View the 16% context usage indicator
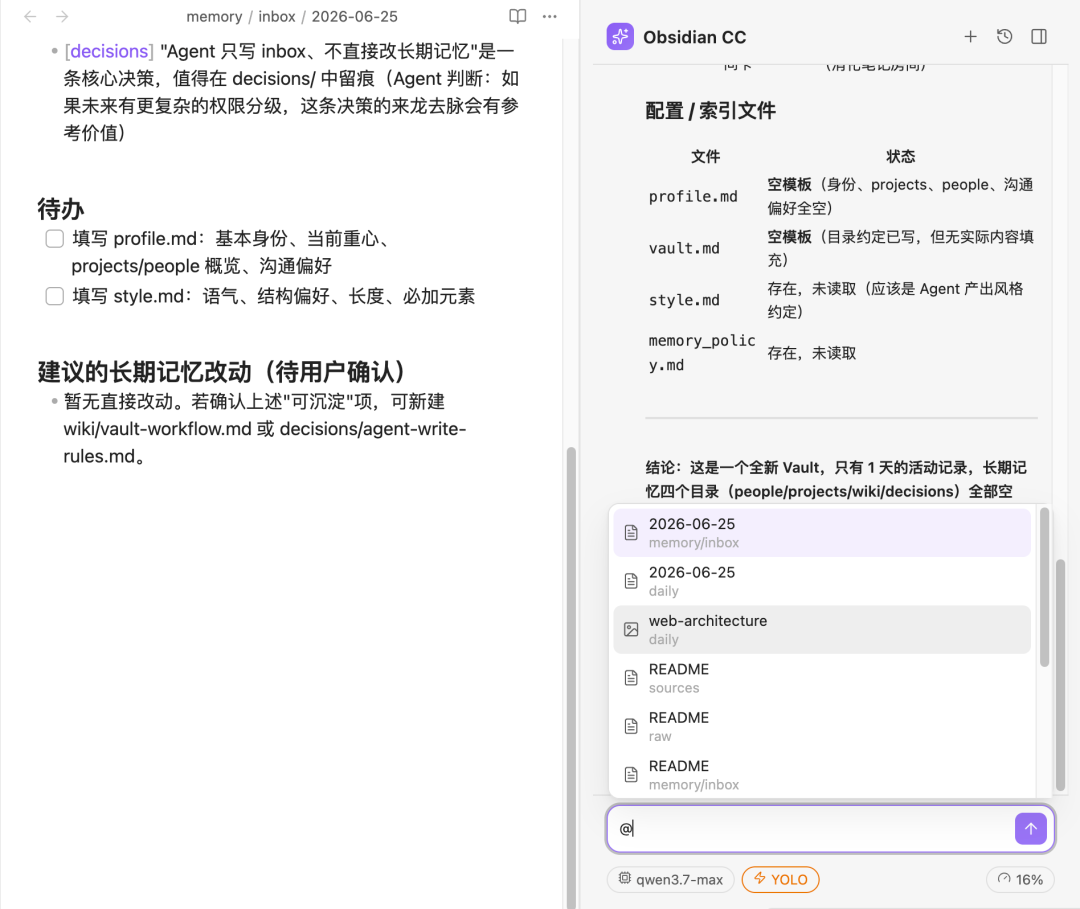This screenshot has width=1080, height=909. point(1020,879)
